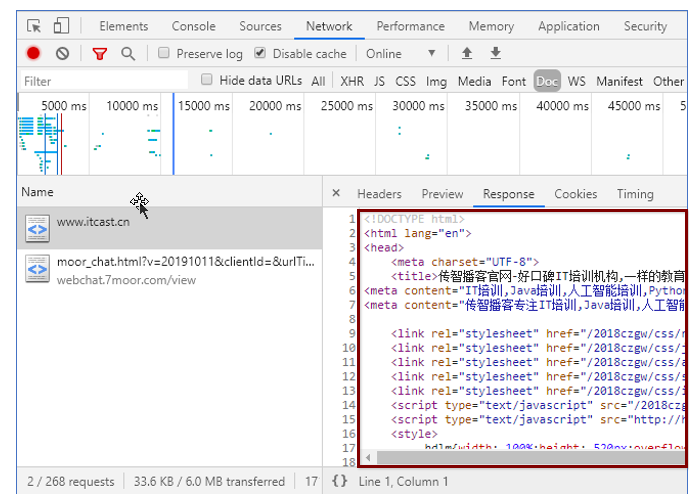Click the inspect element cursor icon
Image resolution: width=689 pixels, height=494 pixels.
click(34, 26)
